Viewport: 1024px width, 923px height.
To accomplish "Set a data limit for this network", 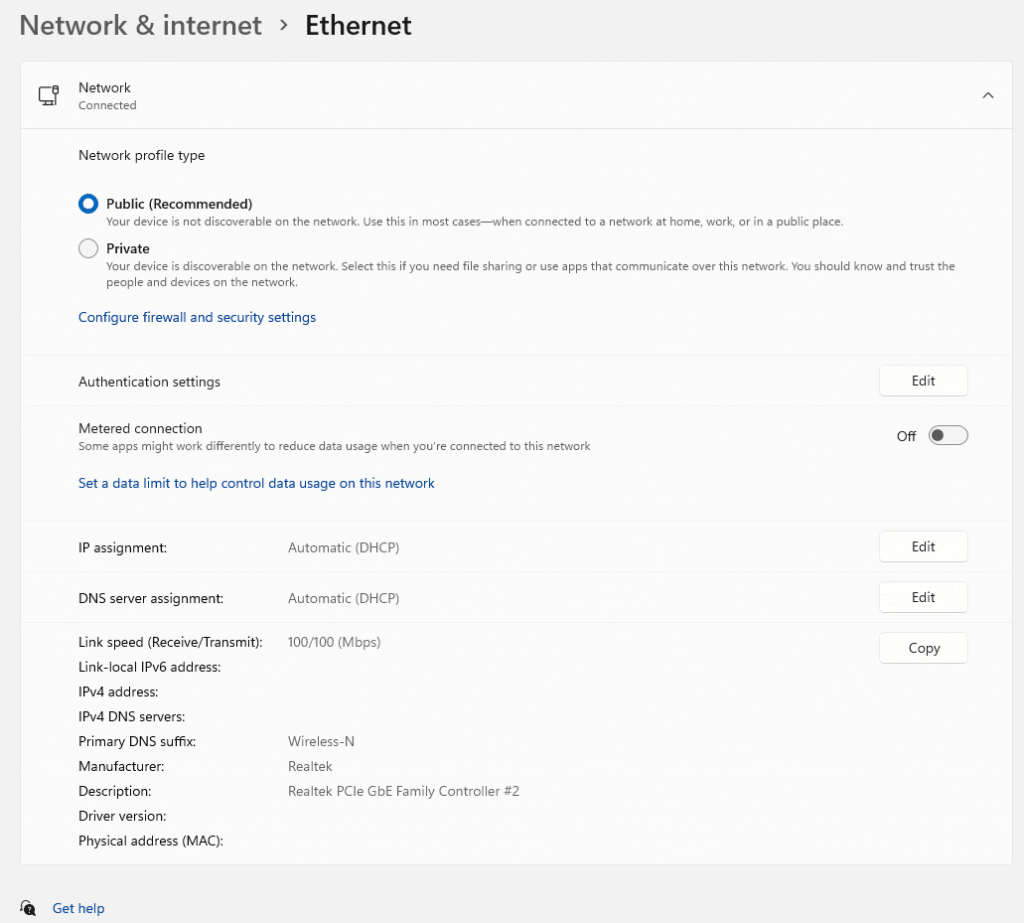I will coord(256,483).
